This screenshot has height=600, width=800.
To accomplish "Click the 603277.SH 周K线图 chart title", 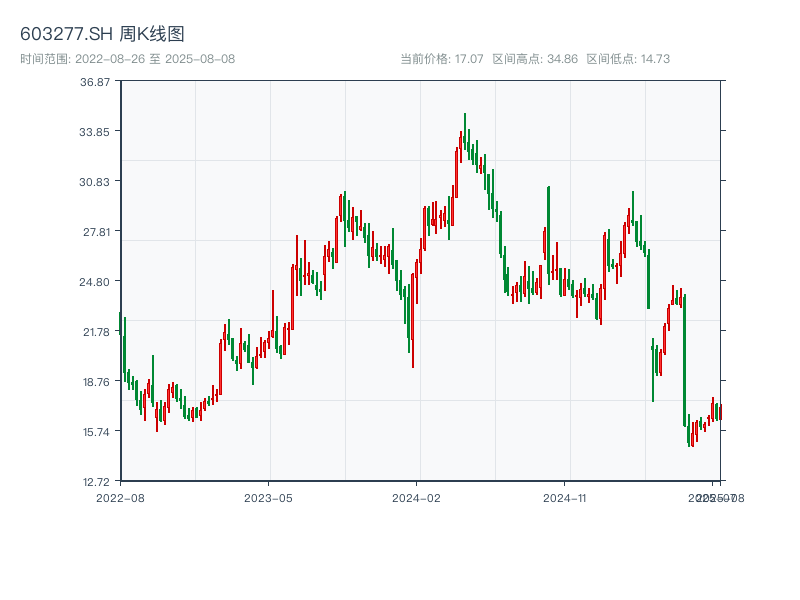I will [102, 34].
